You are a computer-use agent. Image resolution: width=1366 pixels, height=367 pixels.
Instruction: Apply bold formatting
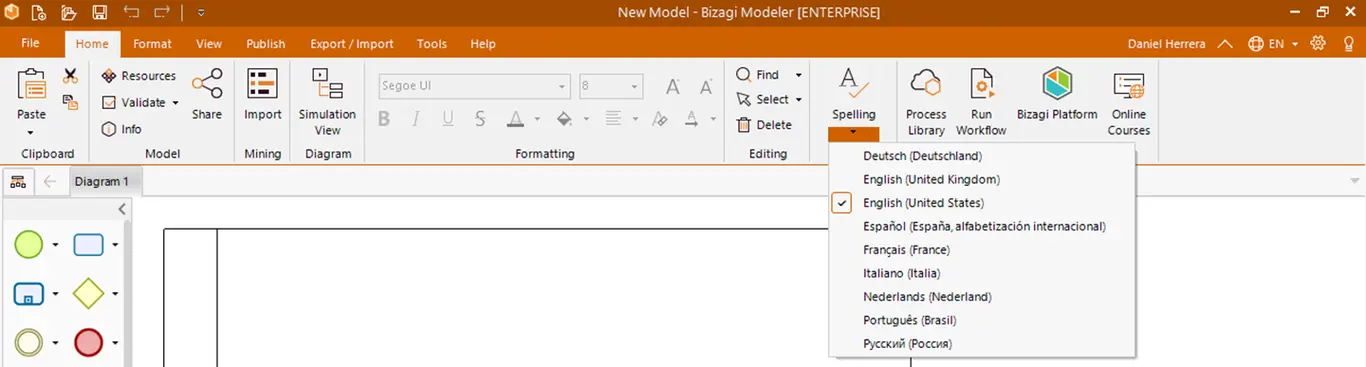pyautogui.click(x=384, y=119)
